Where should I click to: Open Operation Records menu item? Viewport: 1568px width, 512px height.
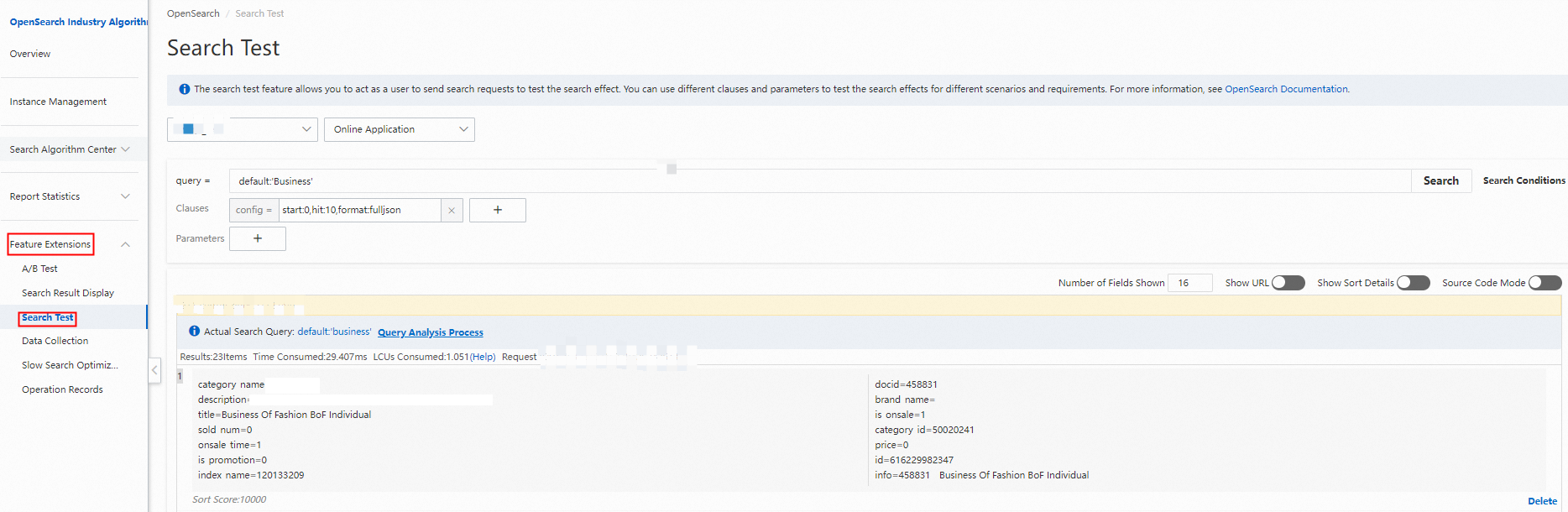pyautogui.click(x=62, y=389)
